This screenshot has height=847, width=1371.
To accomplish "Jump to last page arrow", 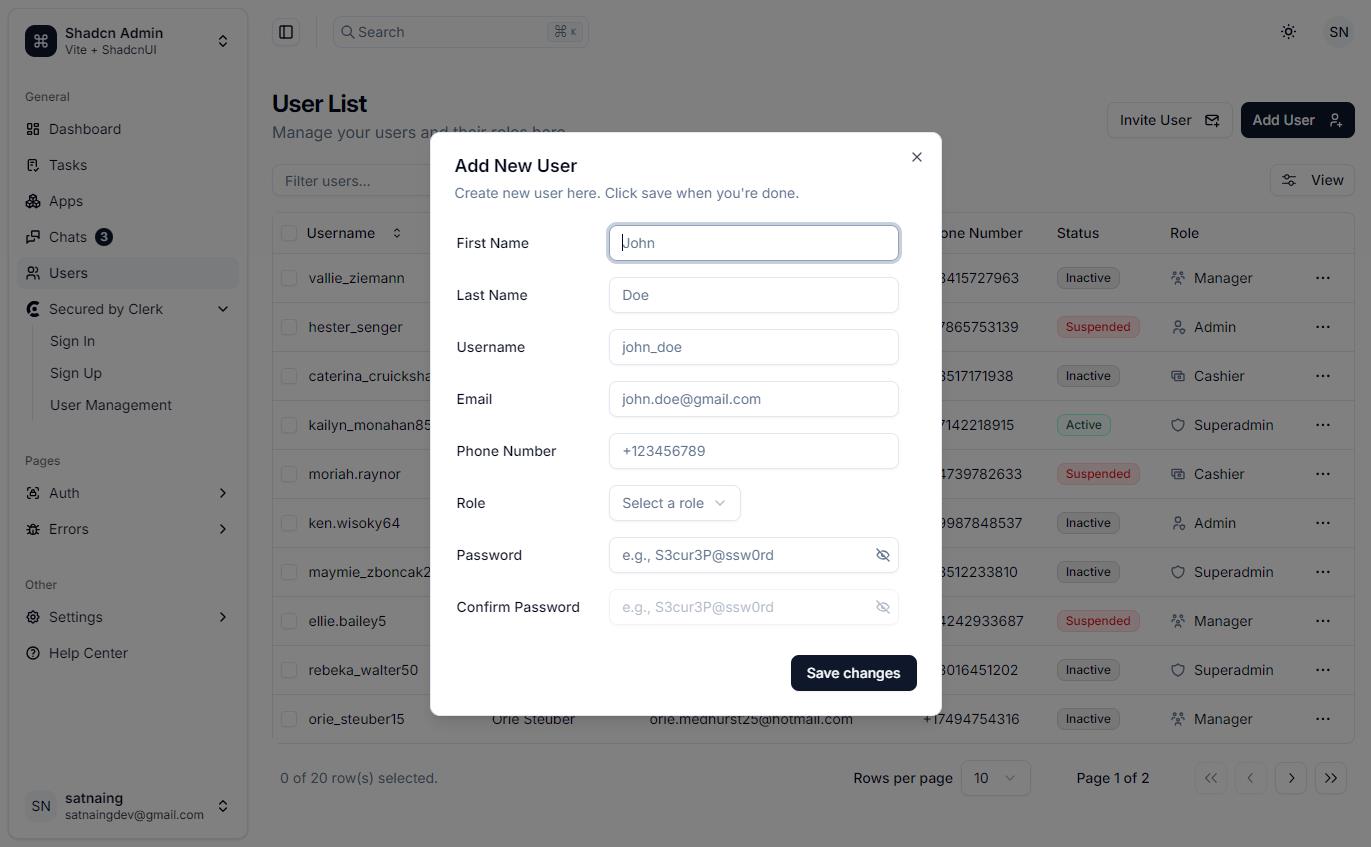I will tap(1331, 778).
